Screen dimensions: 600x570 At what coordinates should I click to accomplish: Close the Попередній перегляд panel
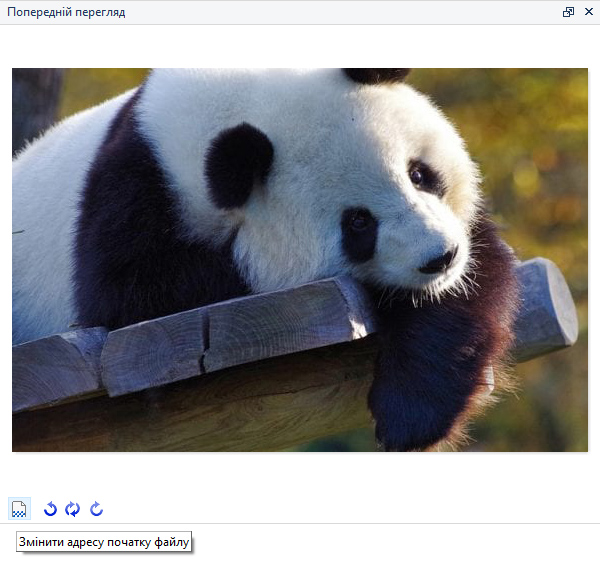coord(587,12)
